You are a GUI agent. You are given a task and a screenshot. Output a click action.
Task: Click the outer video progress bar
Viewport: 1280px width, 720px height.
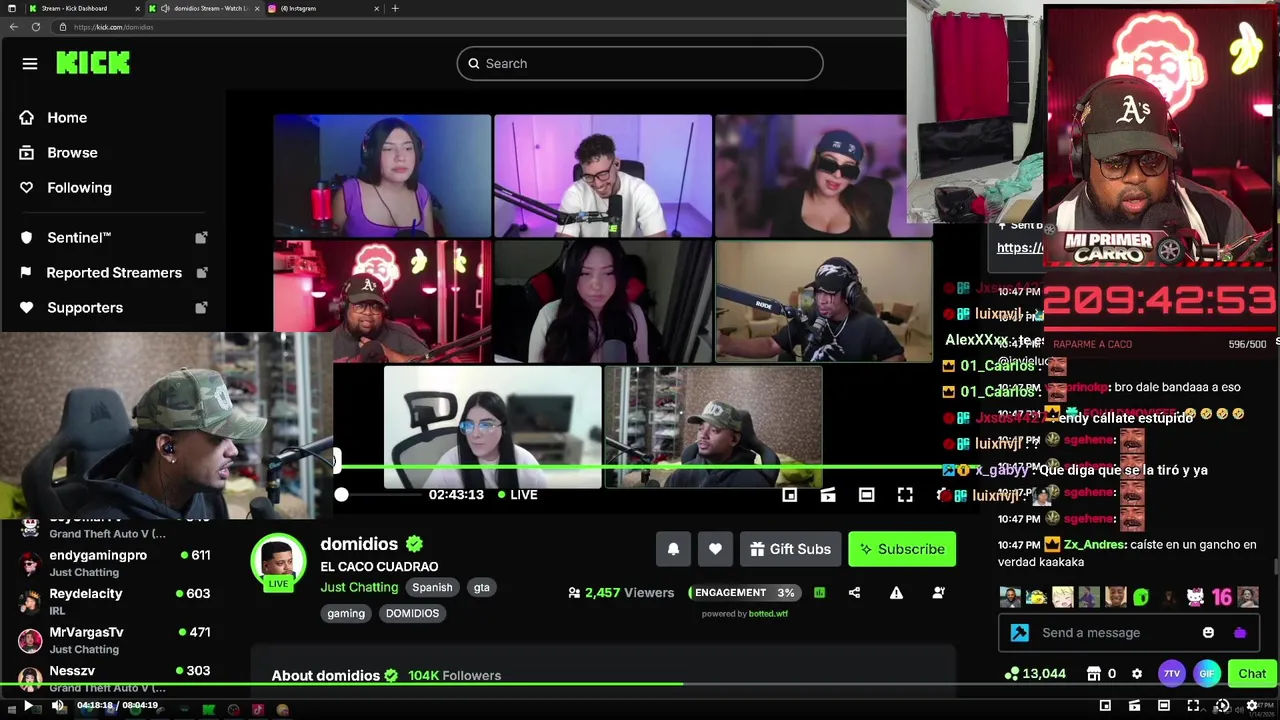(640, 685)
